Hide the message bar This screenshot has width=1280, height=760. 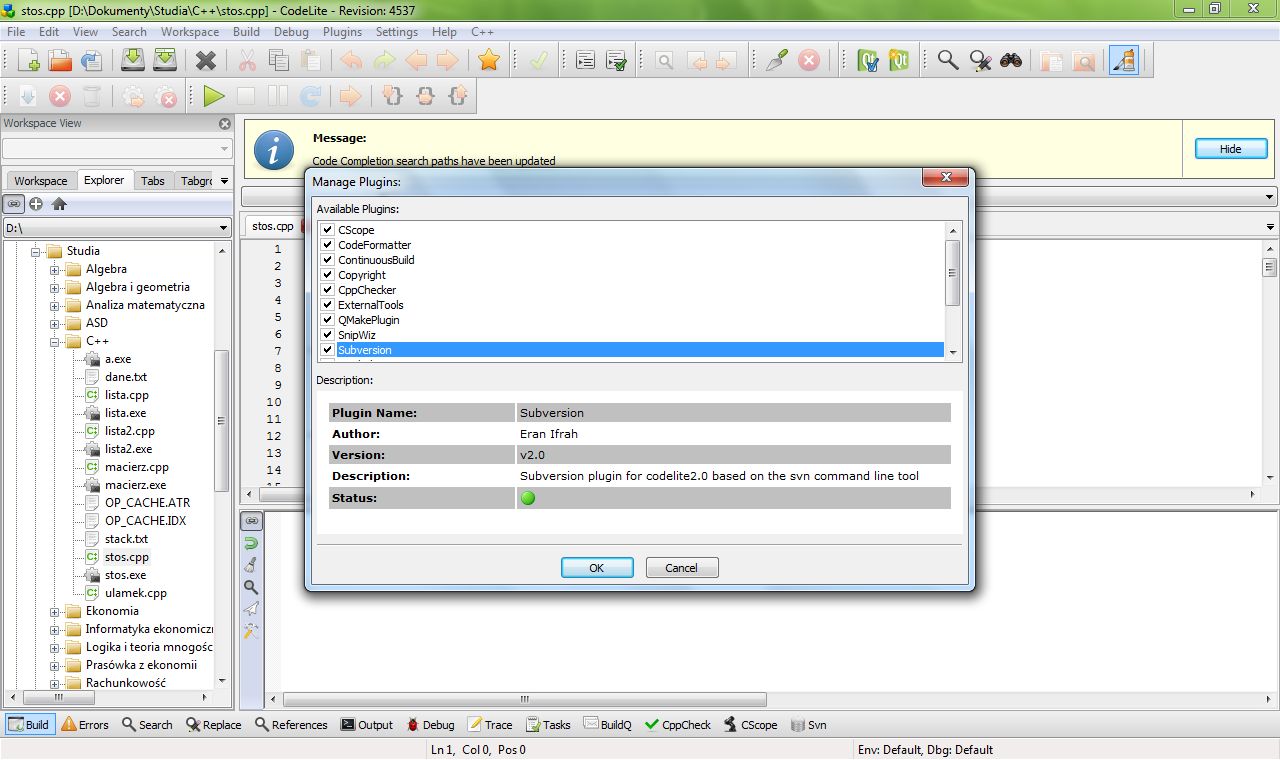tap(1231, 149)
